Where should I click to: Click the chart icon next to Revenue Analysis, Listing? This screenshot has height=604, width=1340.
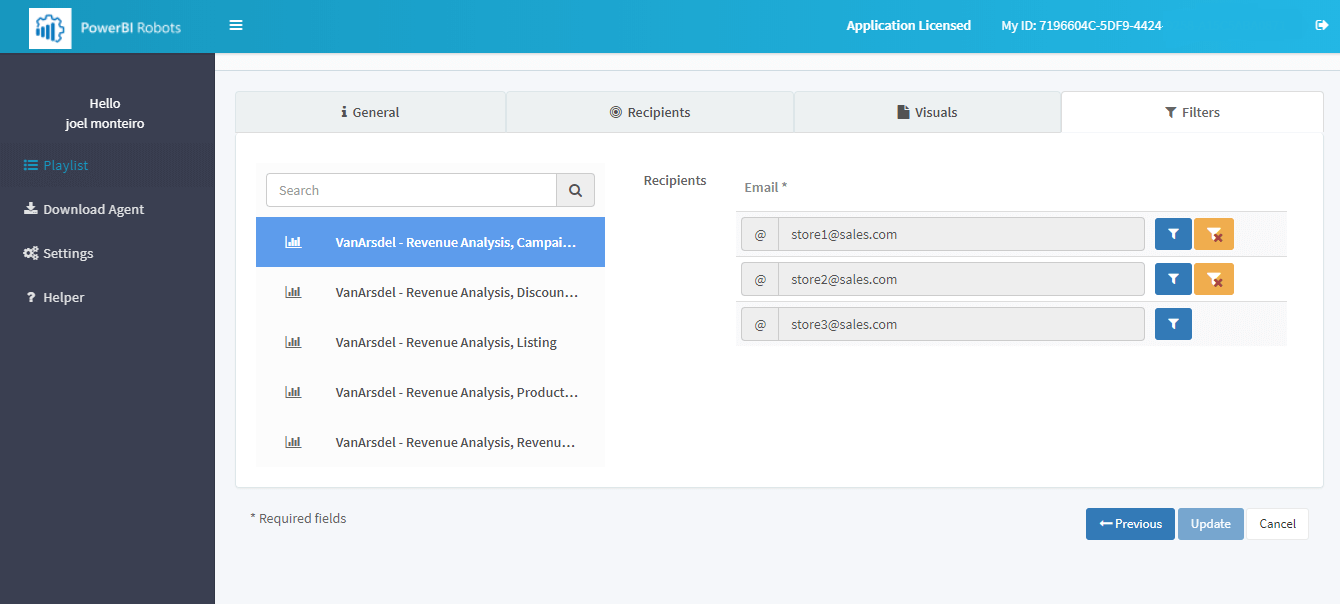click(293, 341)
